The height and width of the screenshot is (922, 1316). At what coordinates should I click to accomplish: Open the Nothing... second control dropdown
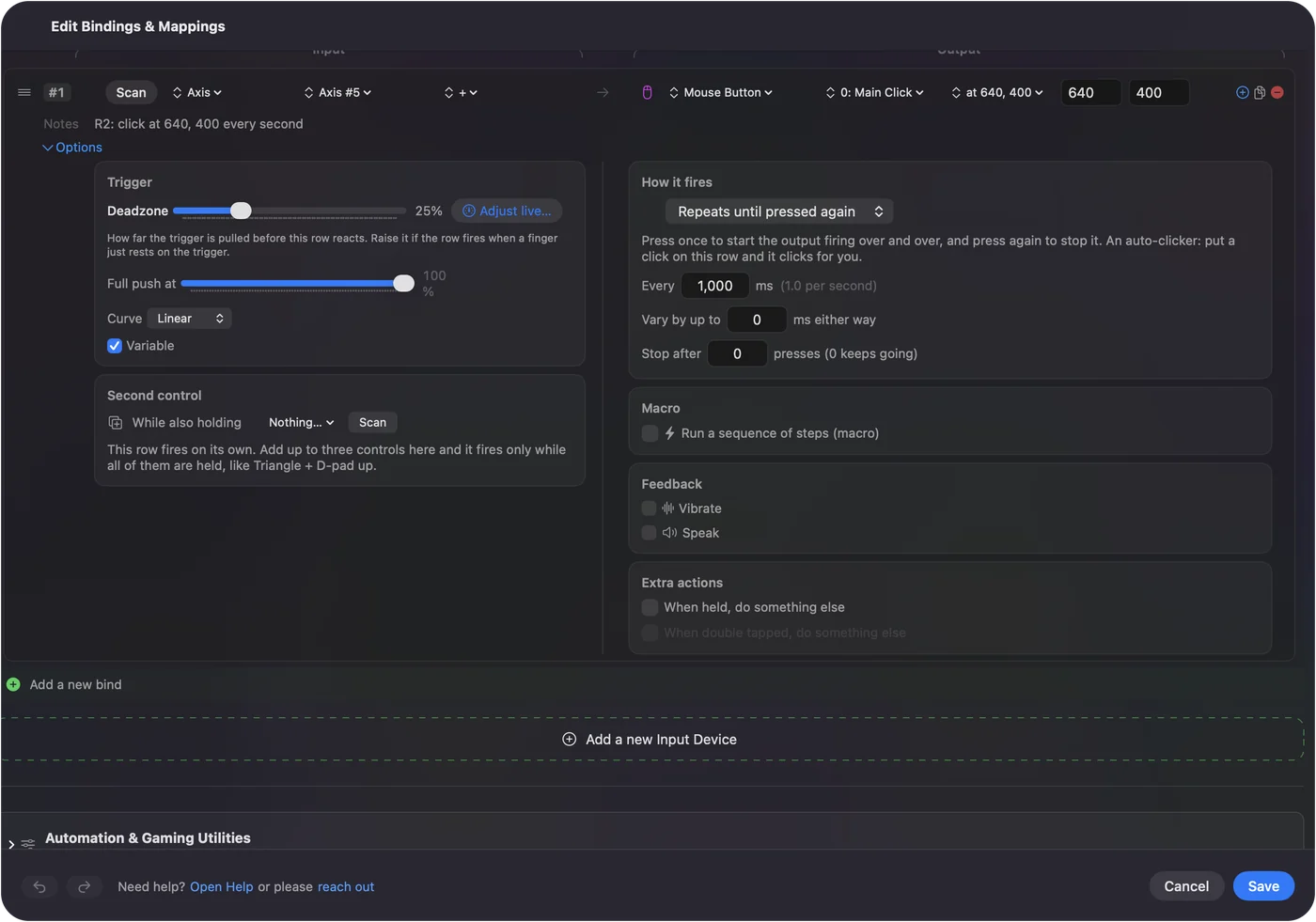pos(301,423)
